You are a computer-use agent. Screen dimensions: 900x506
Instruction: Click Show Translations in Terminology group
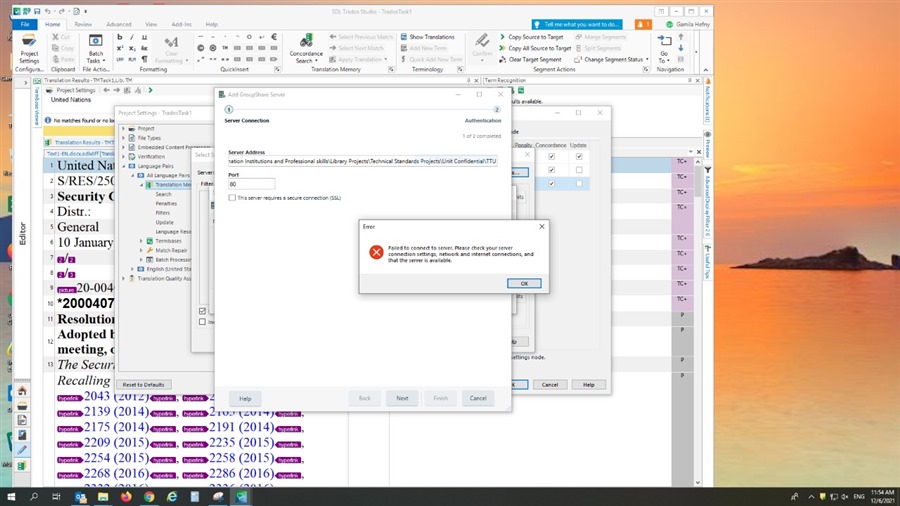(428, 37)
